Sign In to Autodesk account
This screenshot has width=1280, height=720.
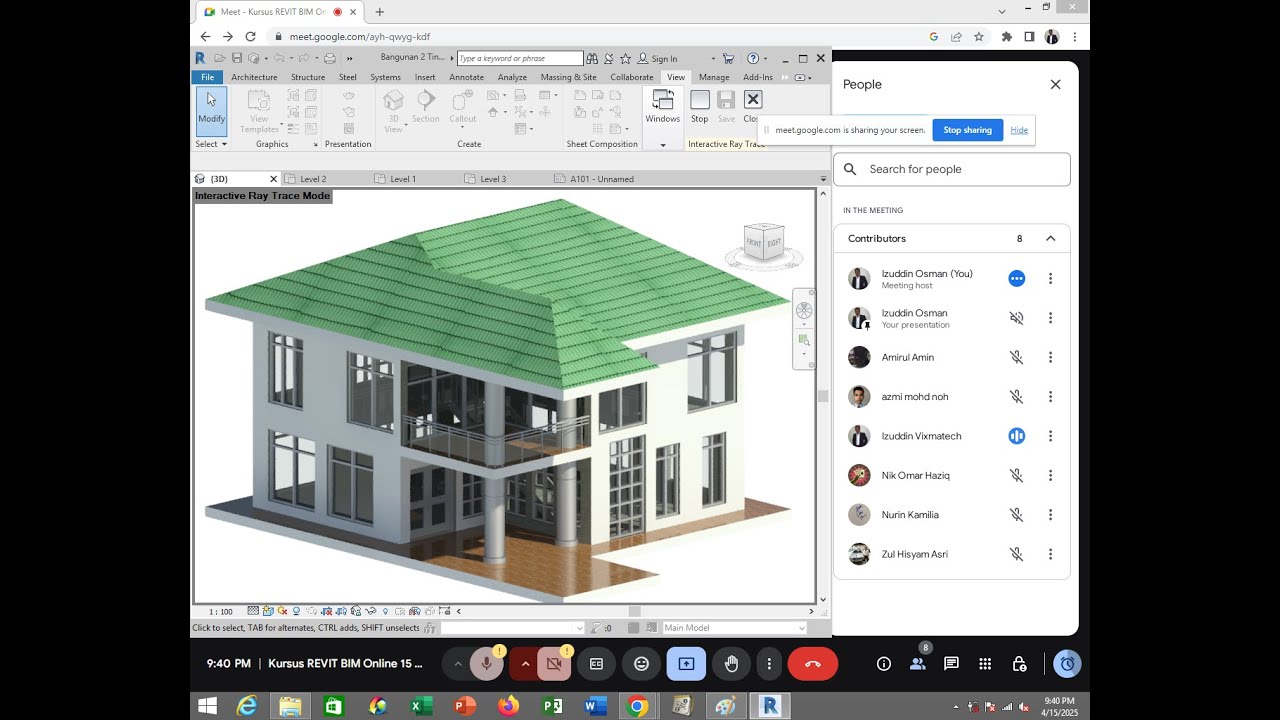pos(658,58)
